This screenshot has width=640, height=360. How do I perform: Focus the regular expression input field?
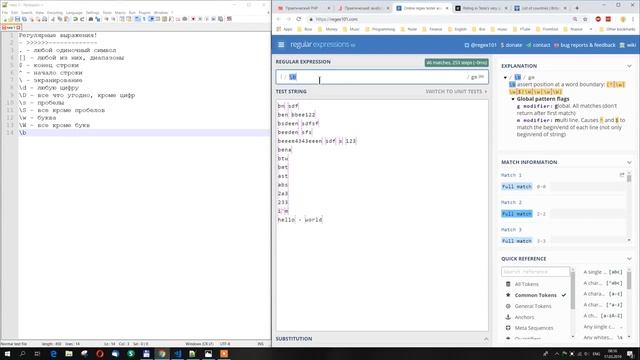pyautogui.click(x=382, y=77)
